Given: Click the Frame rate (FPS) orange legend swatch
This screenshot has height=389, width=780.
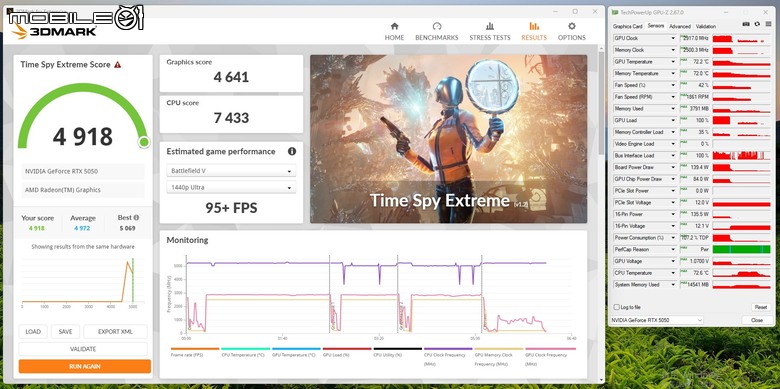Looking at the screenshot, I should click(x=195, y=349).
